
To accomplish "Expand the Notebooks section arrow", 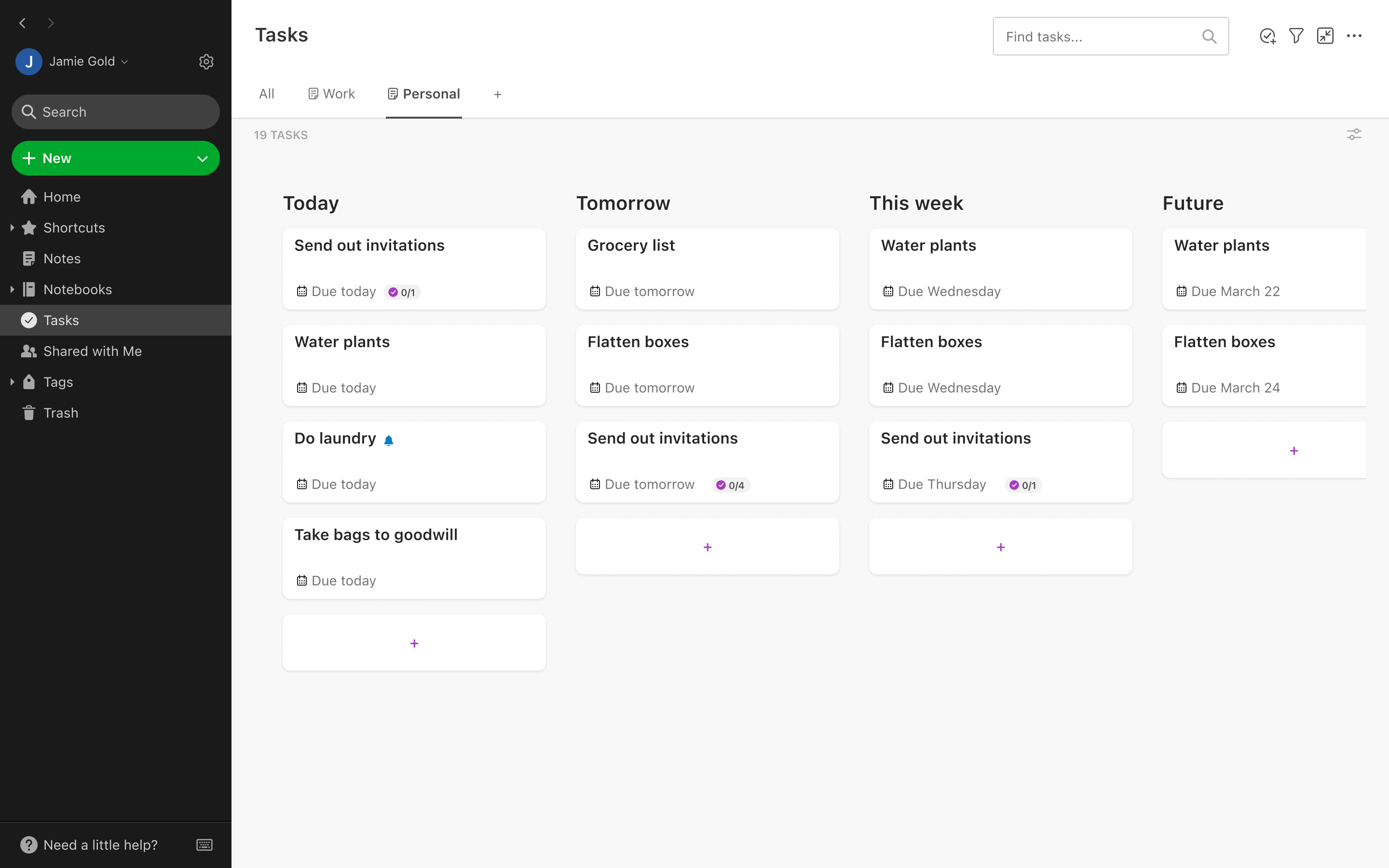I will point(12,289).
